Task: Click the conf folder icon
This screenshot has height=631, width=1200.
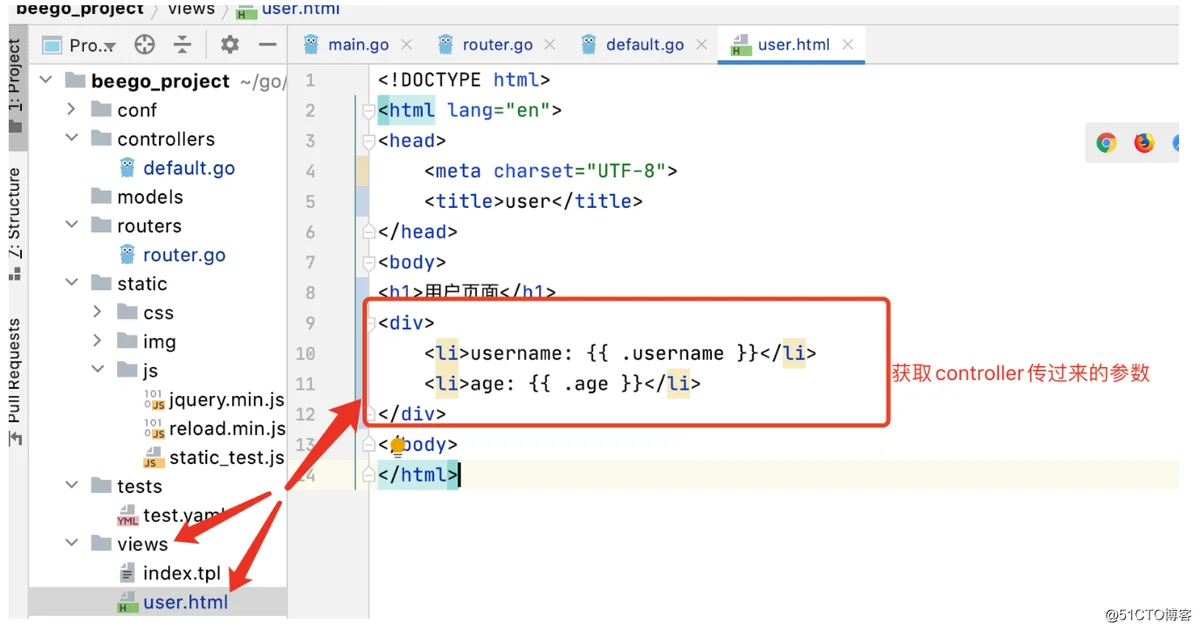Action: 101,109
